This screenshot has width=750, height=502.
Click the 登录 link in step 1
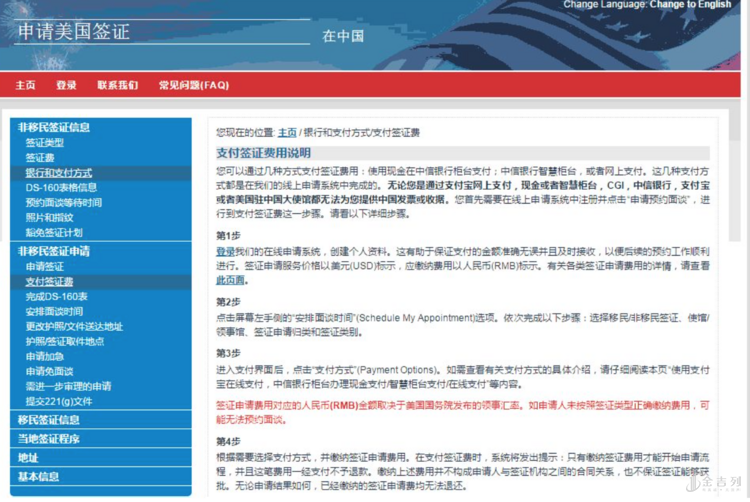226,251
